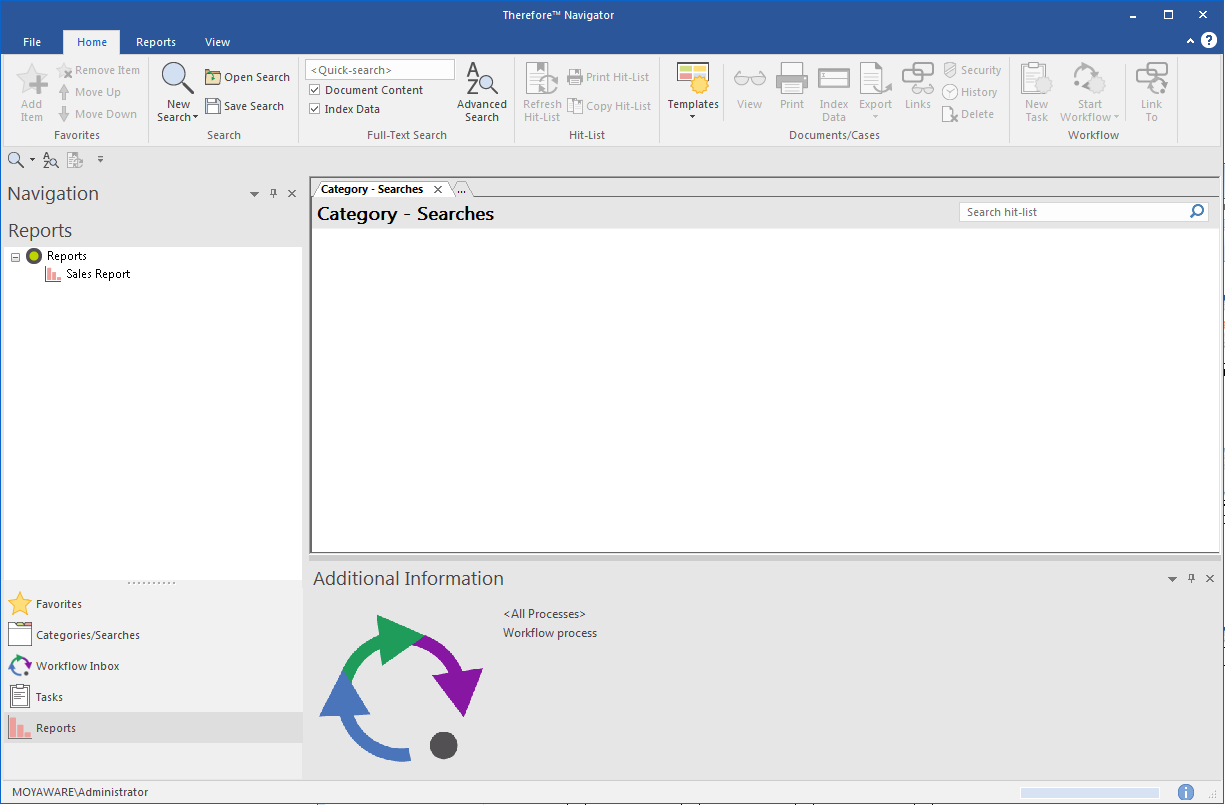Uncheck the Document Content checkbox
Viewport: 1225px width, 805px height.
pyautogui.click(x=315, y=90)
